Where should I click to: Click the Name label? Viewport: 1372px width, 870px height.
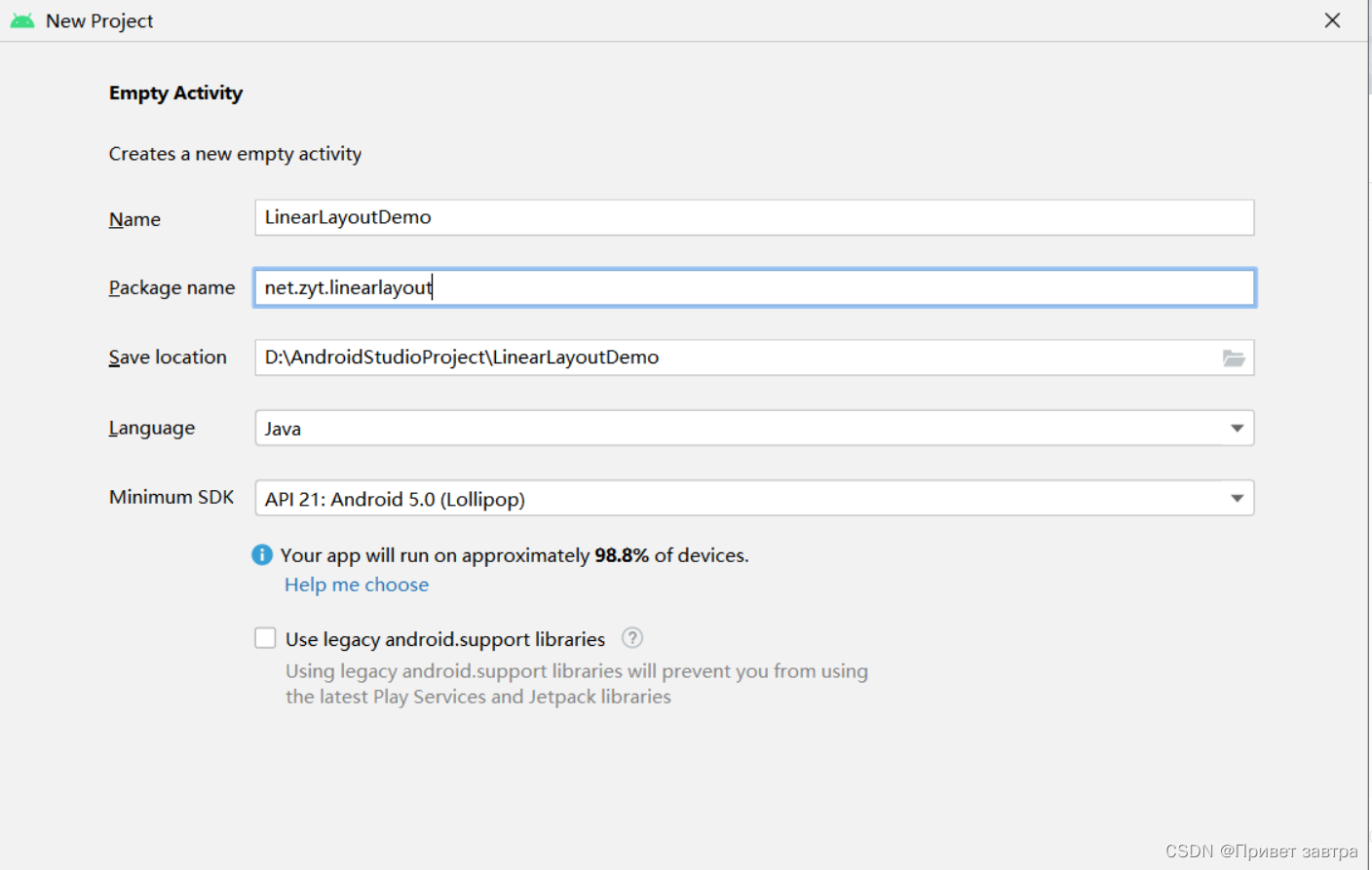tap(134, 219)
